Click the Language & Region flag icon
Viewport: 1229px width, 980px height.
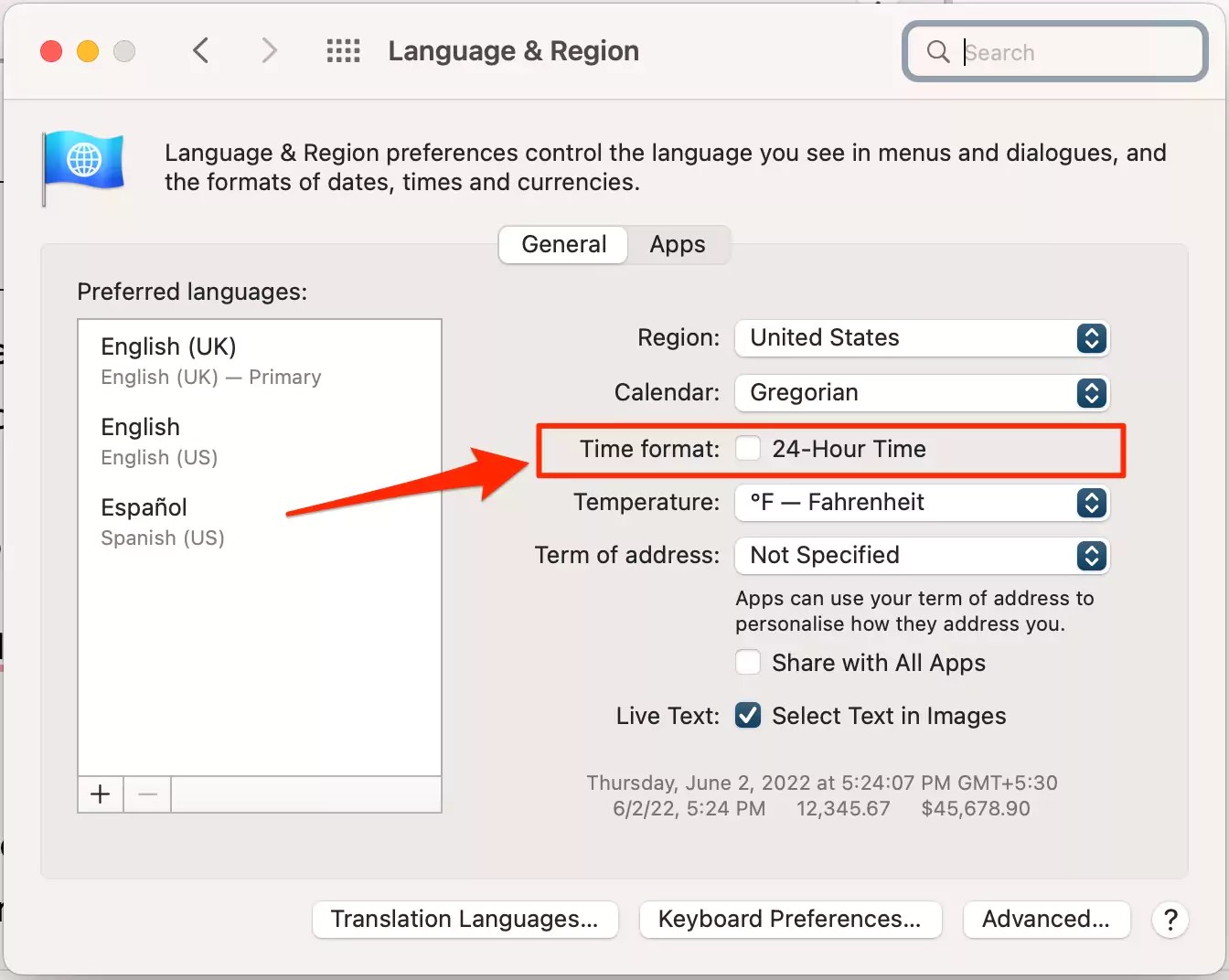point(83,166)
